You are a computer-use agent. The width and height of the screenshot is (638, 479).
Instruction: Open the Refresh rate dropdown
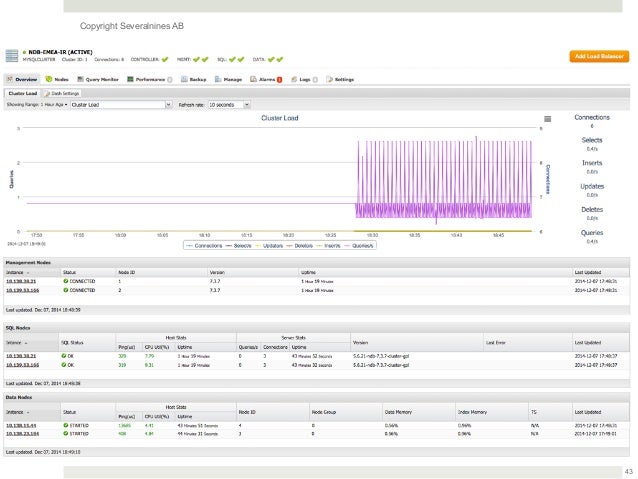pyautogui.click(x=229, y=103)
